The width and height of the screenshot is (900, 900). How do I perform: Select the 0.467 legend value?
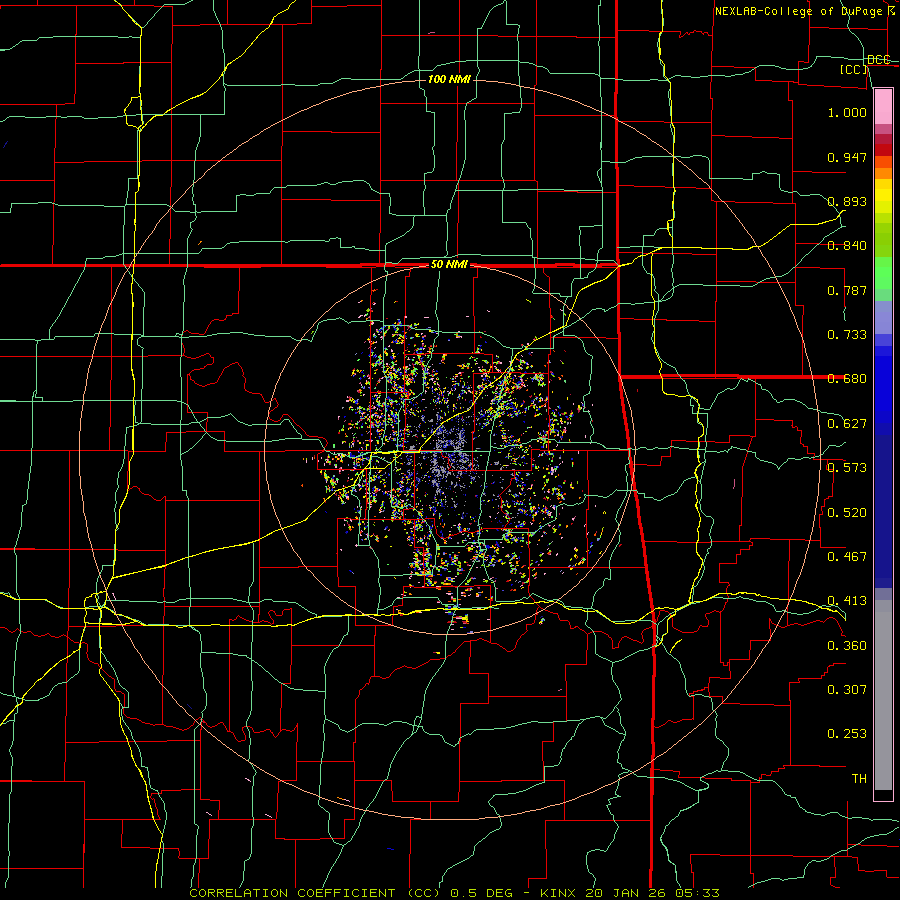pyautogui.click(x=847, y=557)
